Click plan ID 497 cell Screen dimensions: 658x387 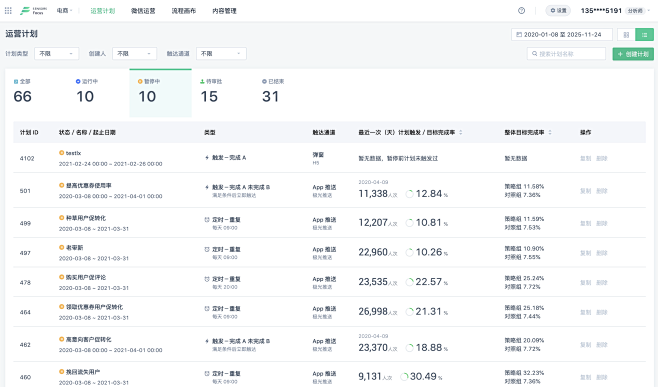(25, 253)
